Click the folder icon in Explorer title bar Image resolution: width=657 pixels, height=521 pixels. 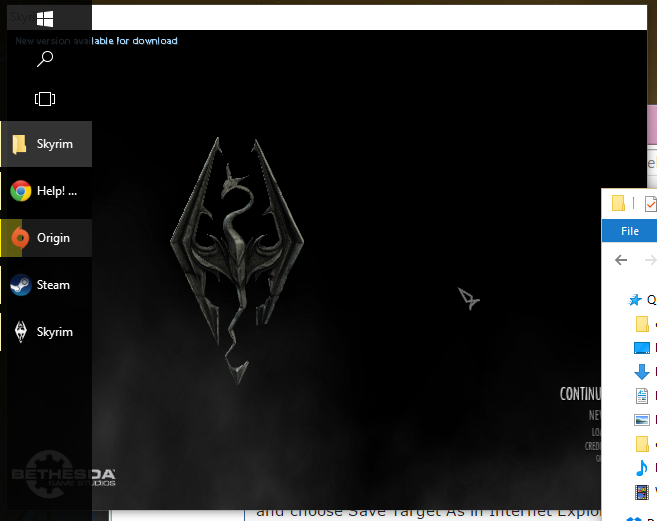618,203
